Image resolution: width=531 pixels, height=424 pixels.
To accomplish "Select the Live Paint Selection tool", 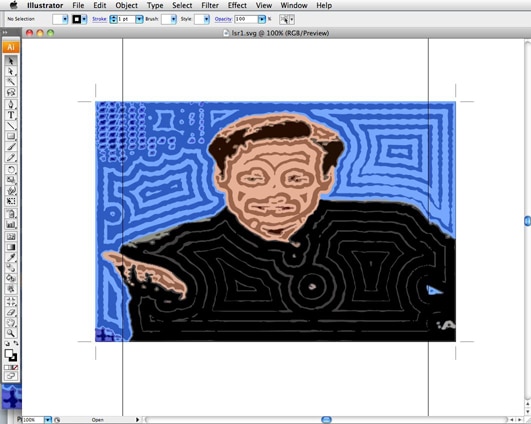I will pyautogui.click(x=11, y=289).
